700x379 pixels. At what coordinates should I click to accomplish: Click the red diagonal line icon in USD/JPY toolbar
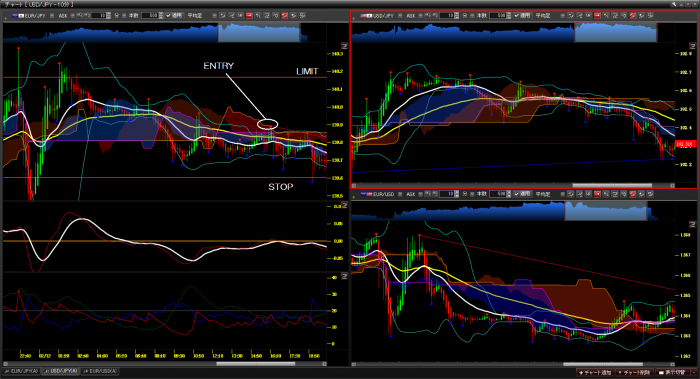click(x=633, y=16)
